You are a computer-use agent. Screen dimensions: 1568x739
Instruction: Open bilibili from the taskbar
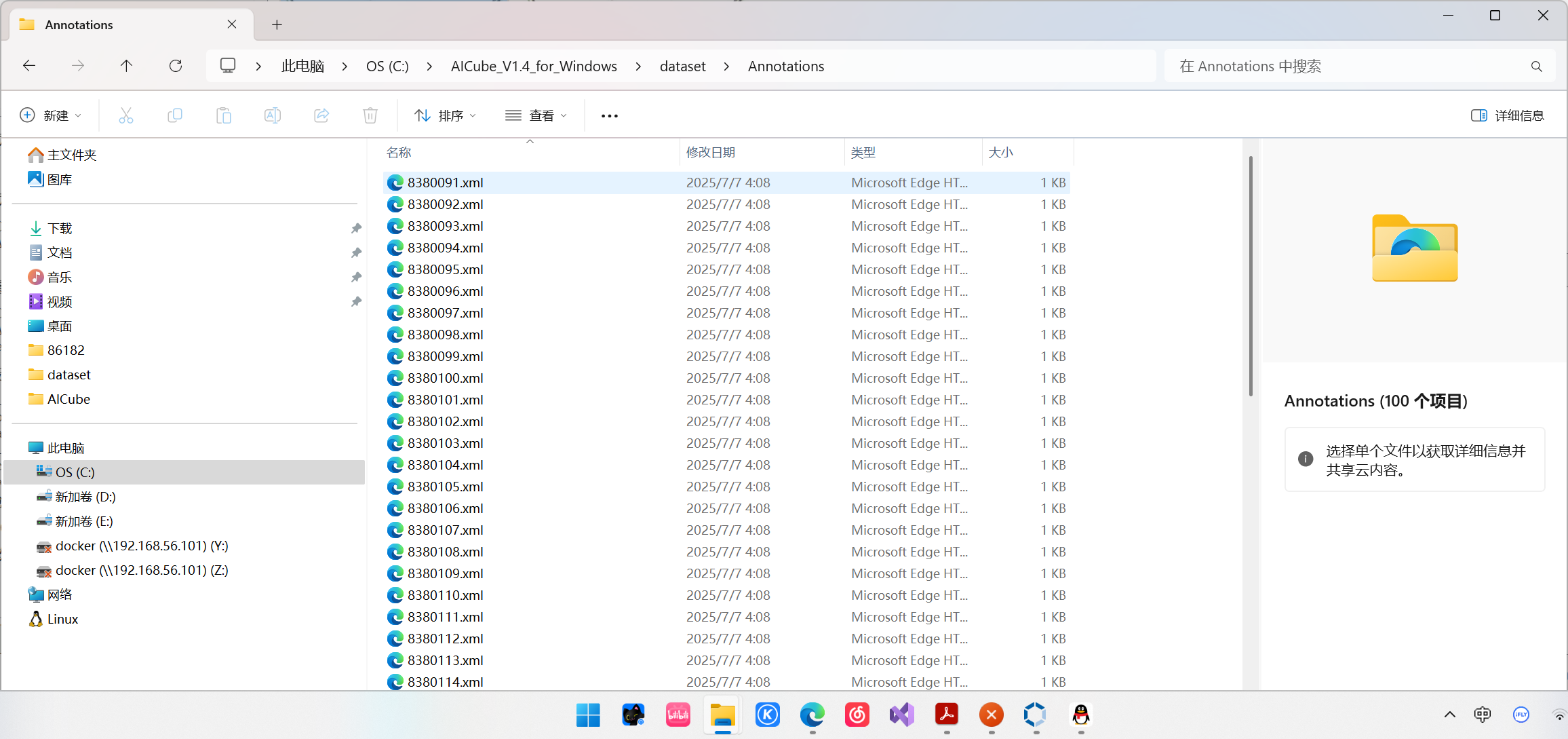pos(678,715)
